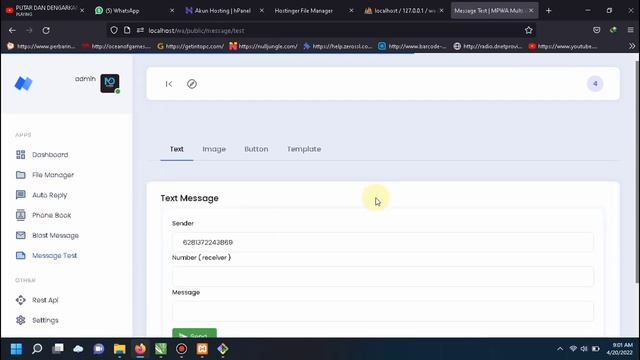The image size is (640, 360).
Task: Collapse the sidebar with arrow icon
Action: 169,84
